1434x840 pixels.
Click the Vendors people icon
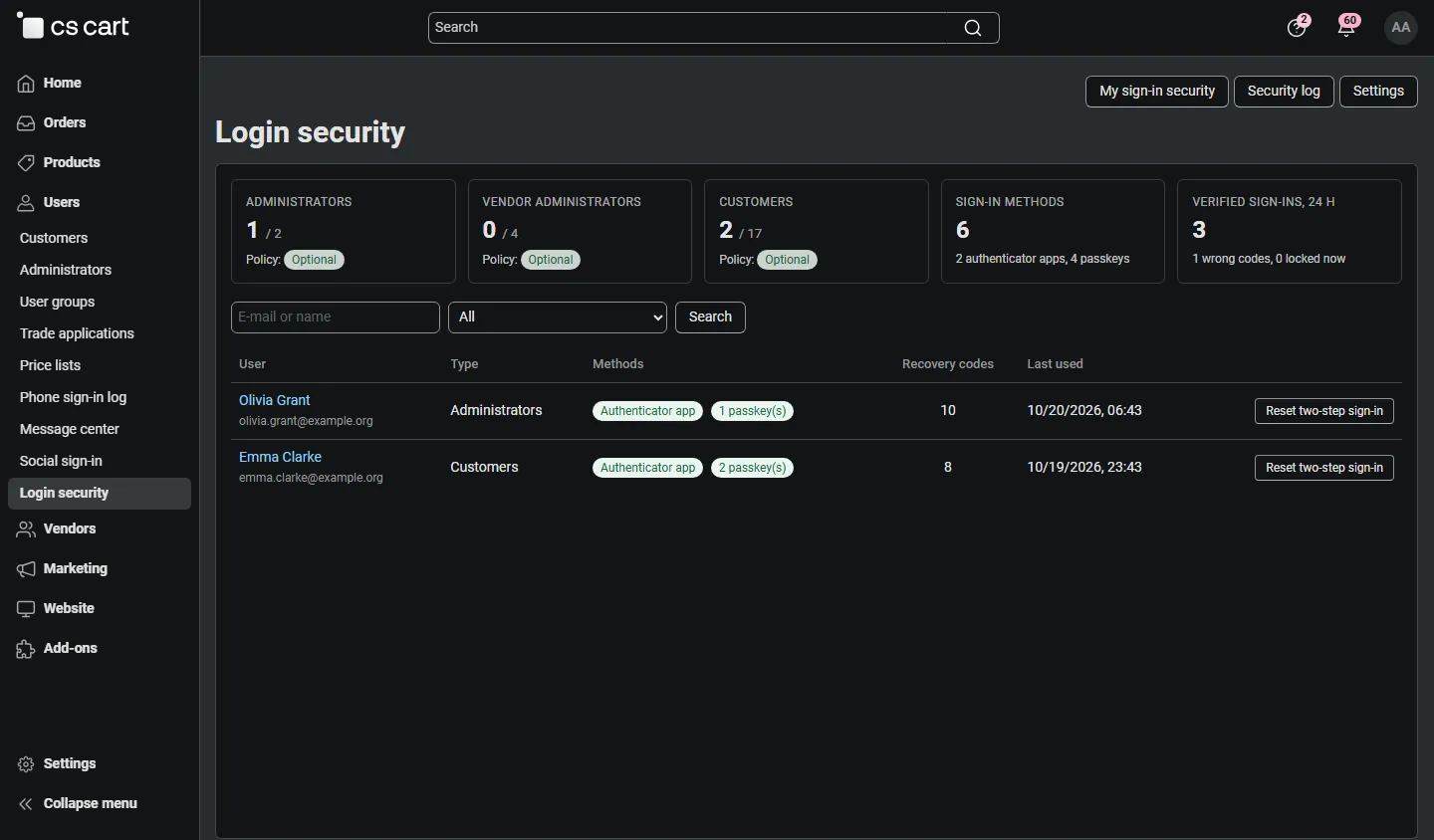[26, 529]
